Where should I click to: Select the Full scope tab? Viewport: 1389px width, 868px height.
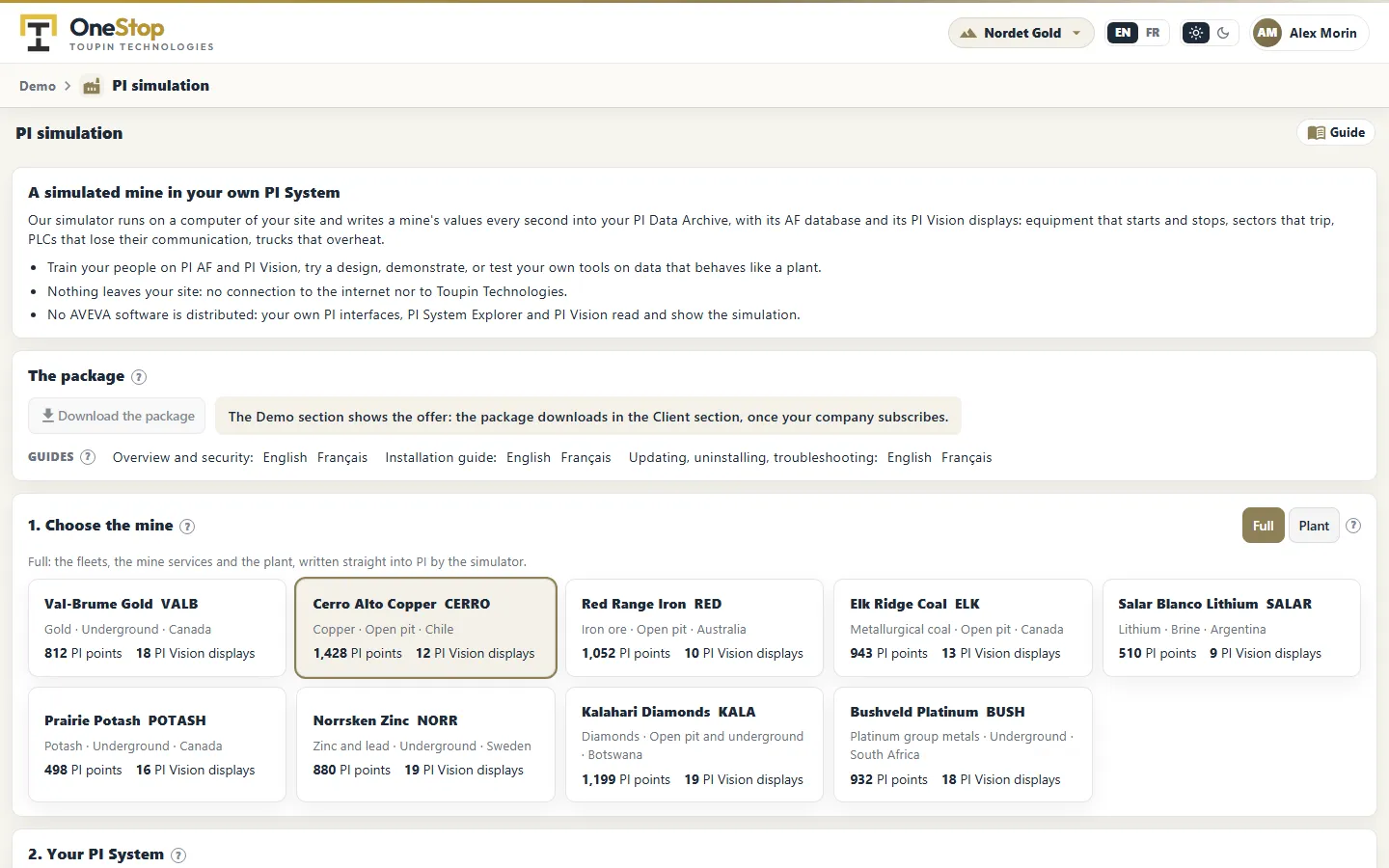(1264, 526)
